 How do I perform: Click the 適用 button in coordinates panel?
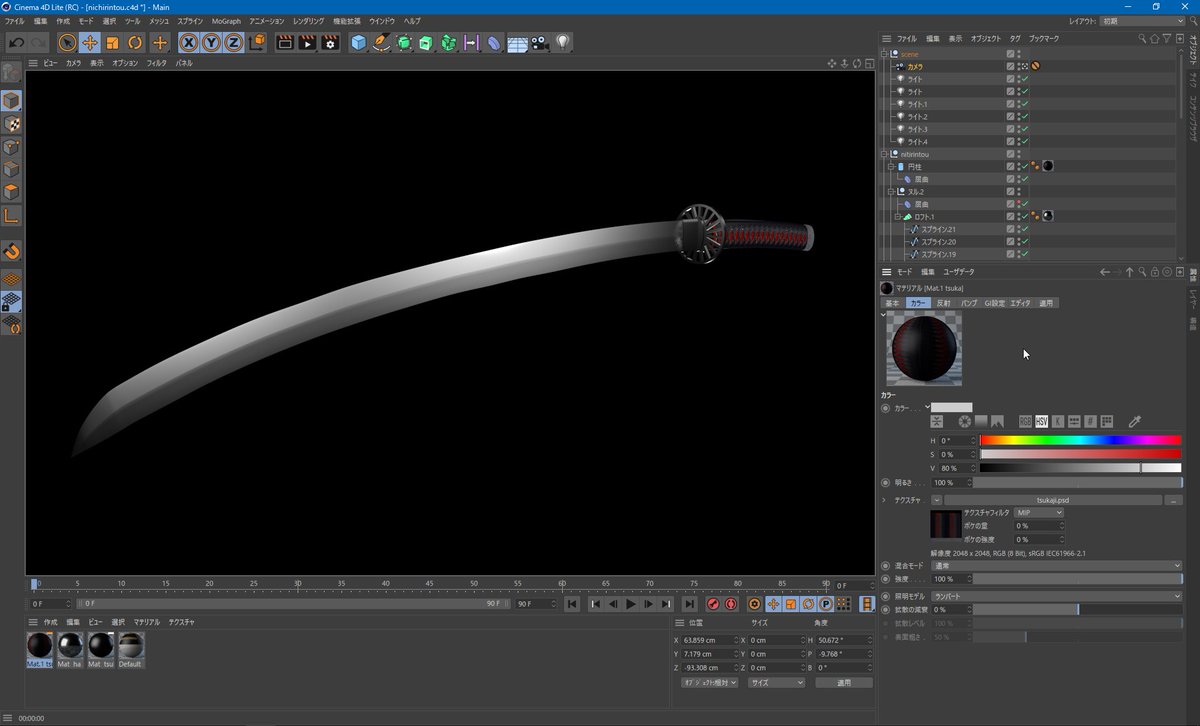point(843,683)
